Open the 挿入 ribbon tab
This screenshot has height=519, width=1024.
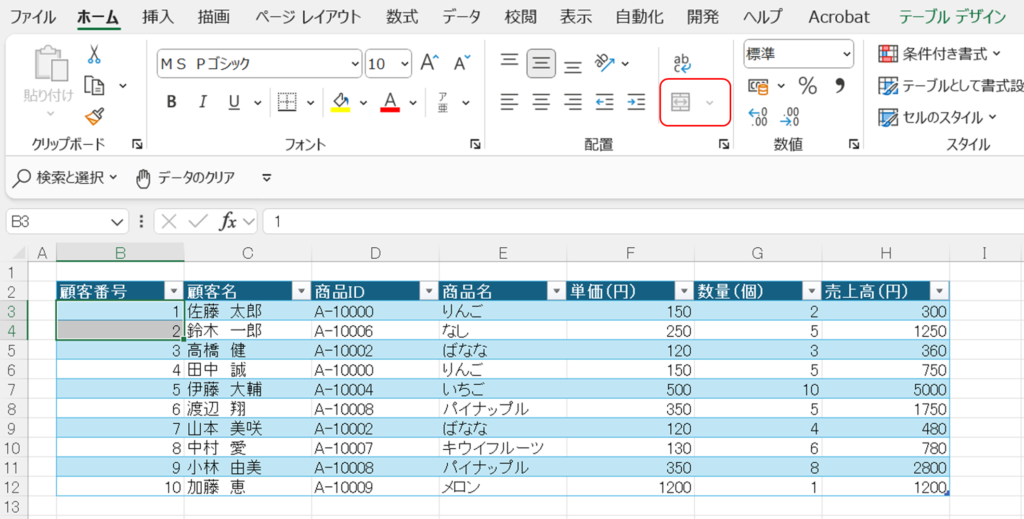pyautogui.click(x=157, y=17)
